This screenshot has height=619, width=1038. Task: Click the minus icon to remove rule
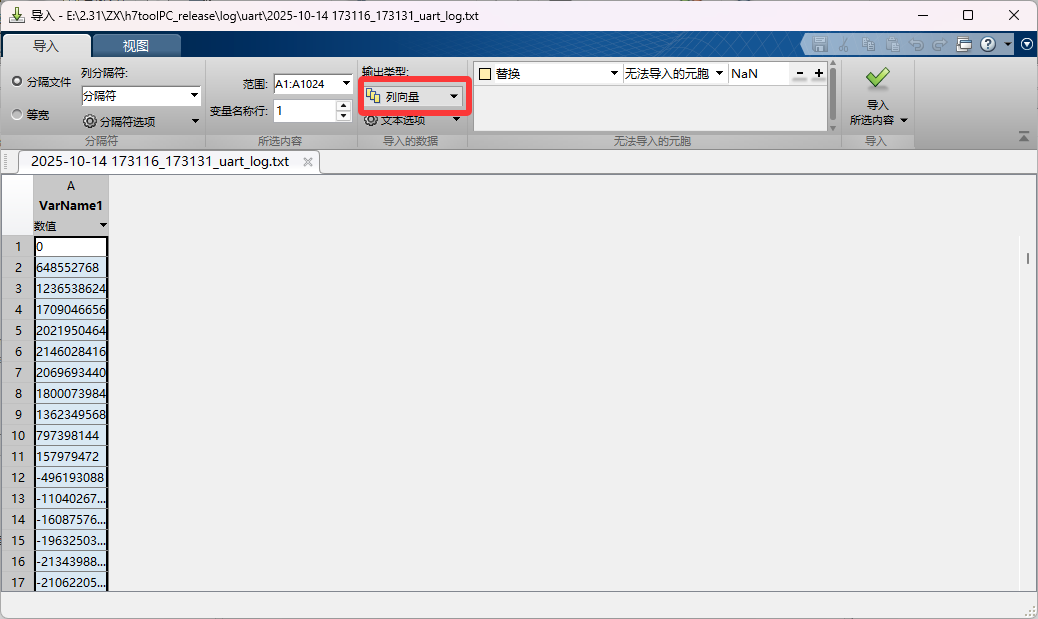click(799, 73)
